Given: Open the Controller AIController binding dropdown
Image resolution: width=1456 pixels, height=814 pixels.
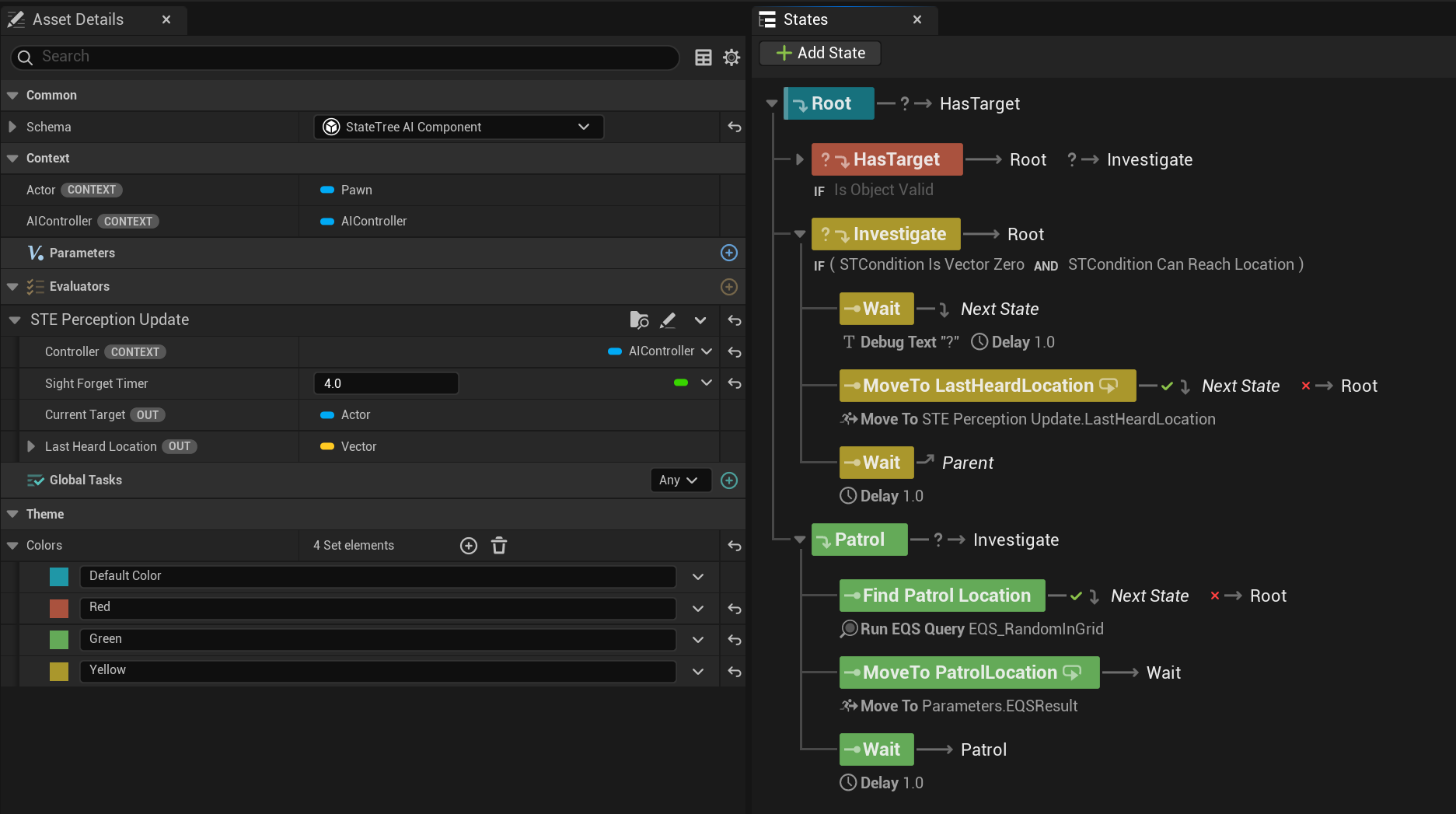Looking at the screenshot, I should 660,351.
